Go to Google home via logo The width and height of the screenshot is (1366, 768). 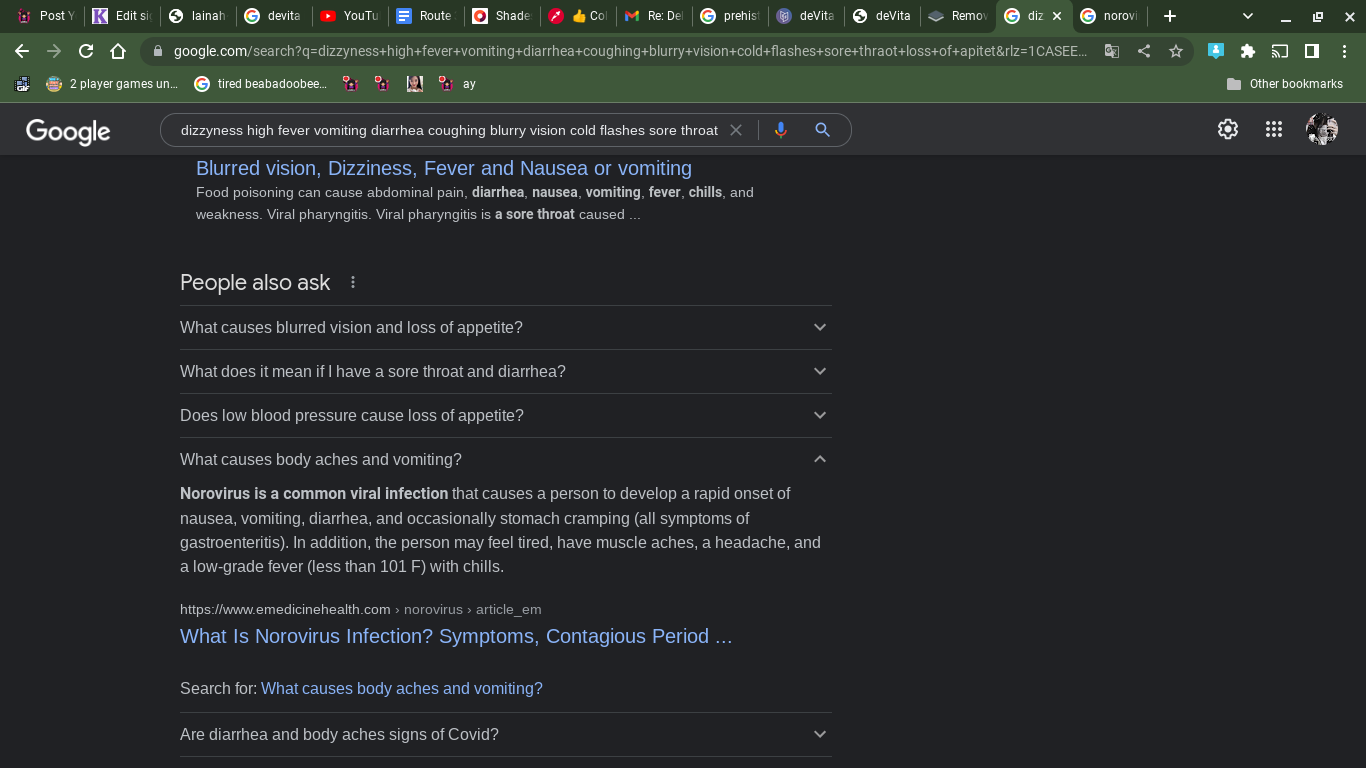tap(68, 131)
